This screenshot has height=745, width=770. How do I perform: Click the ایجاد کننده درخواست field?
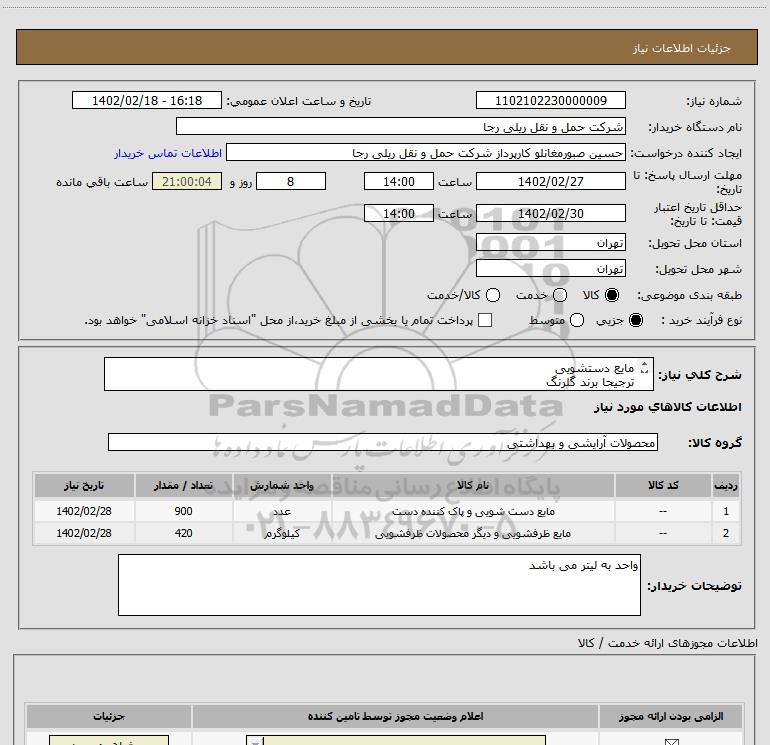coord(426,153)
